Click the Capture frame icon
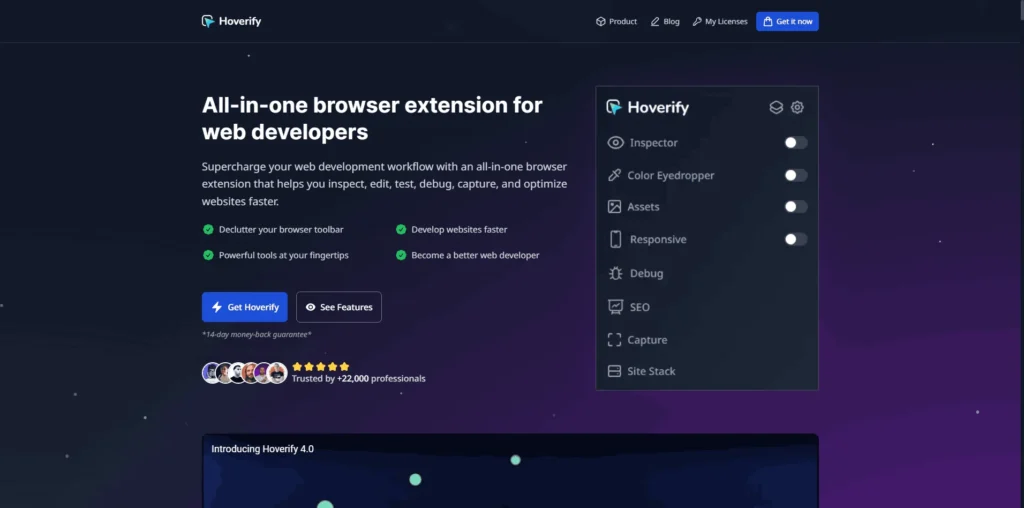 [614, 340]
